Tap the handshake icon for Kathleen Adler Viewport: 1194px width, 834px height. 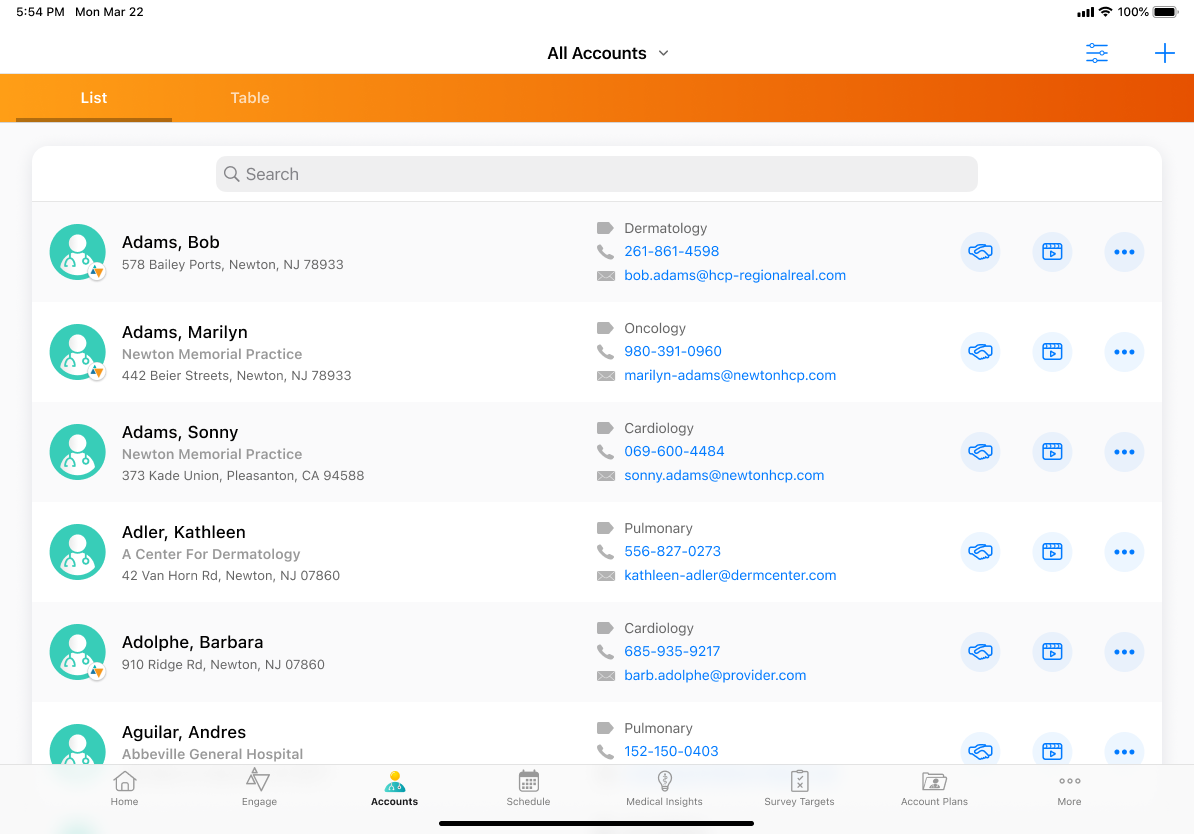[980, 552]
